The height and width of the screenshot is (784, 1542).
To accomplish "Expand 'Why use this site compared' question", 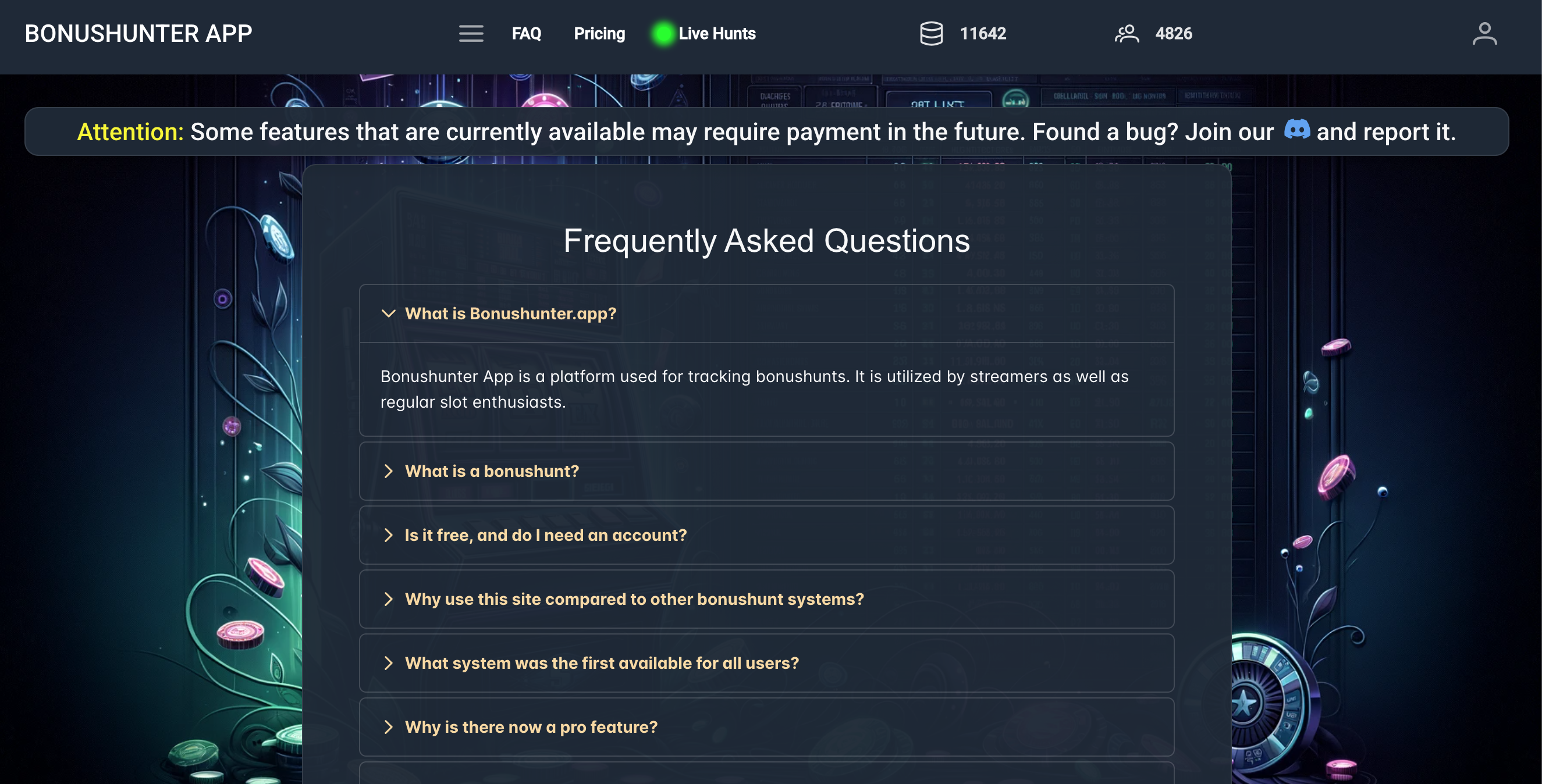I will tap(634, 599).
